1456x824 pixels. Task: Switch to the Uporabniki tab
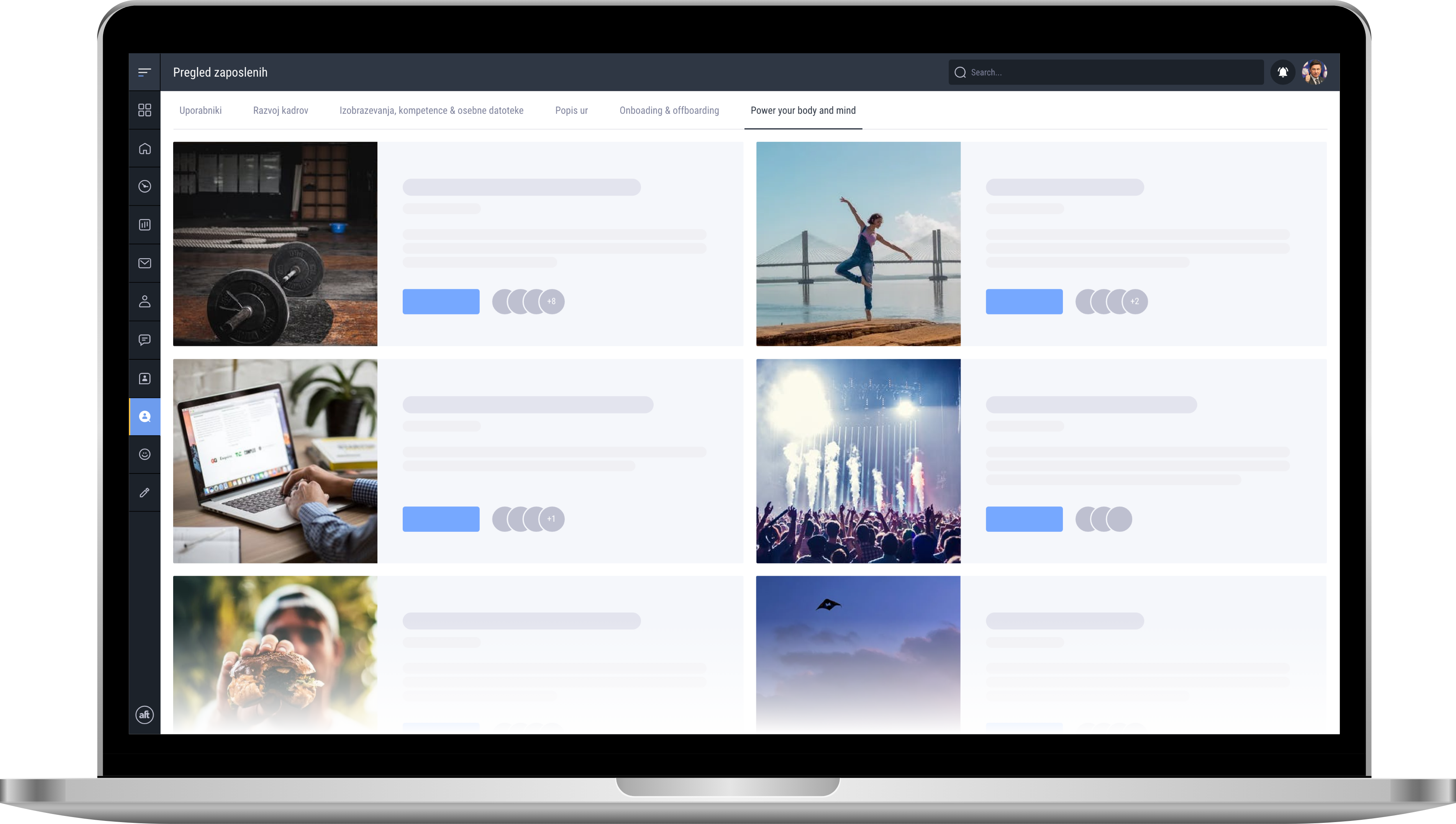200,110
